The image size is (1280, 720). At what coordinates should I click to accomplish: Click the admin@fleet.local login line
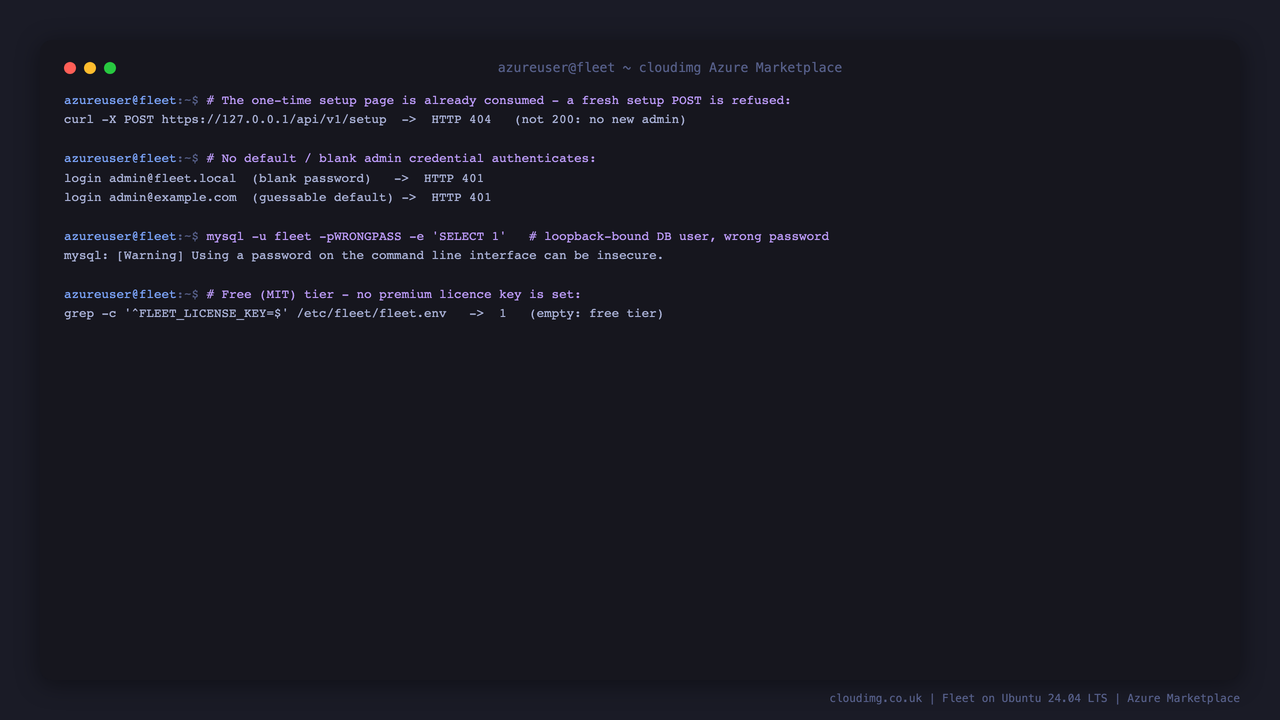274,178
